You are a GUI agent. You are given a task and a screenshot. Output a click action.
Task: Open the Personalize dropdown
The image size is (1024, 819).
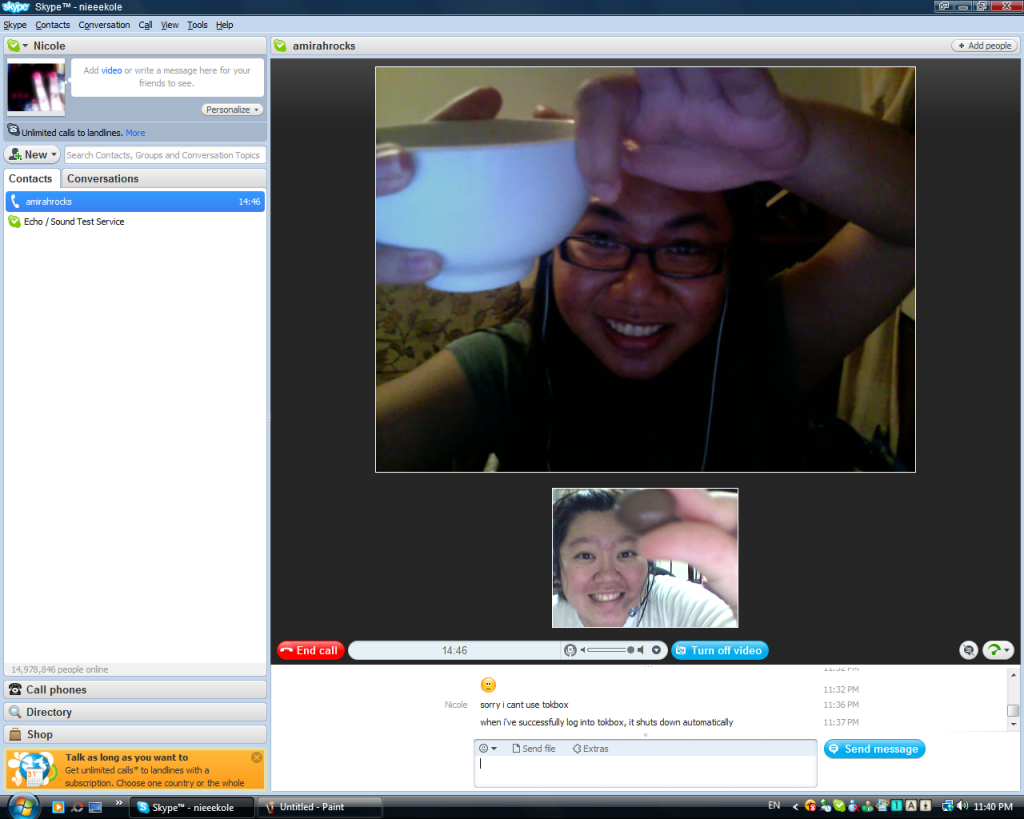[232, 110]
